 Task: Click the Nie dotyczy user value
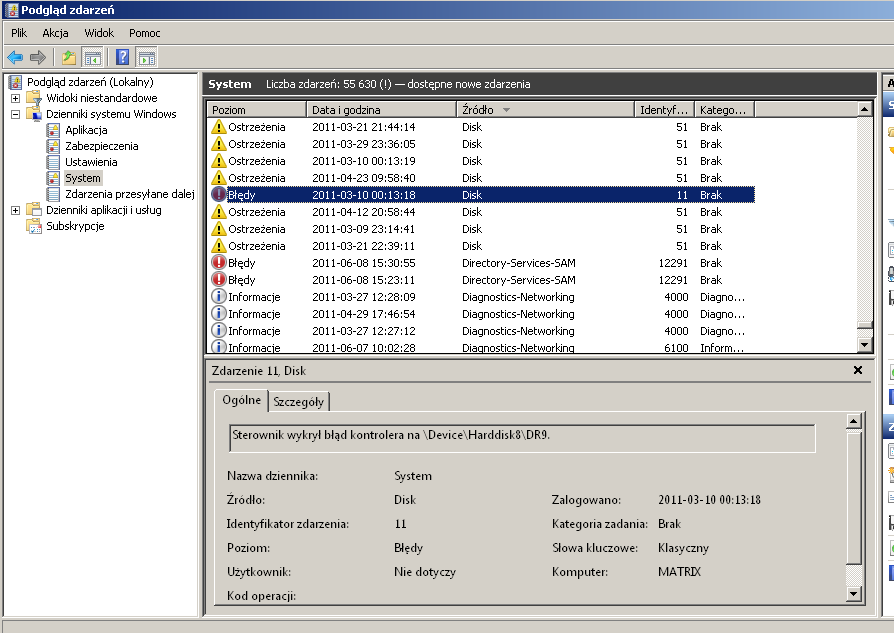(x=425, y=572)
